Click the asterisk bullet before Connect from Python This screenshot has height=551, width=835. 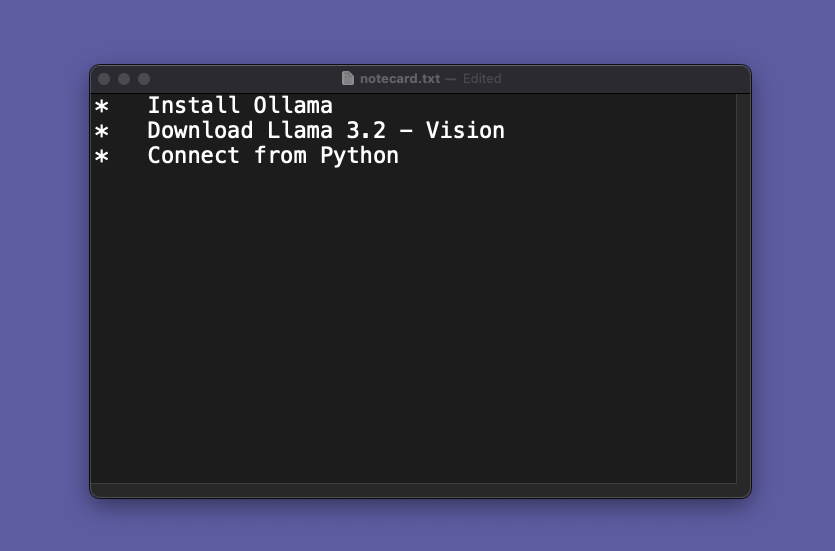[101, 156]
